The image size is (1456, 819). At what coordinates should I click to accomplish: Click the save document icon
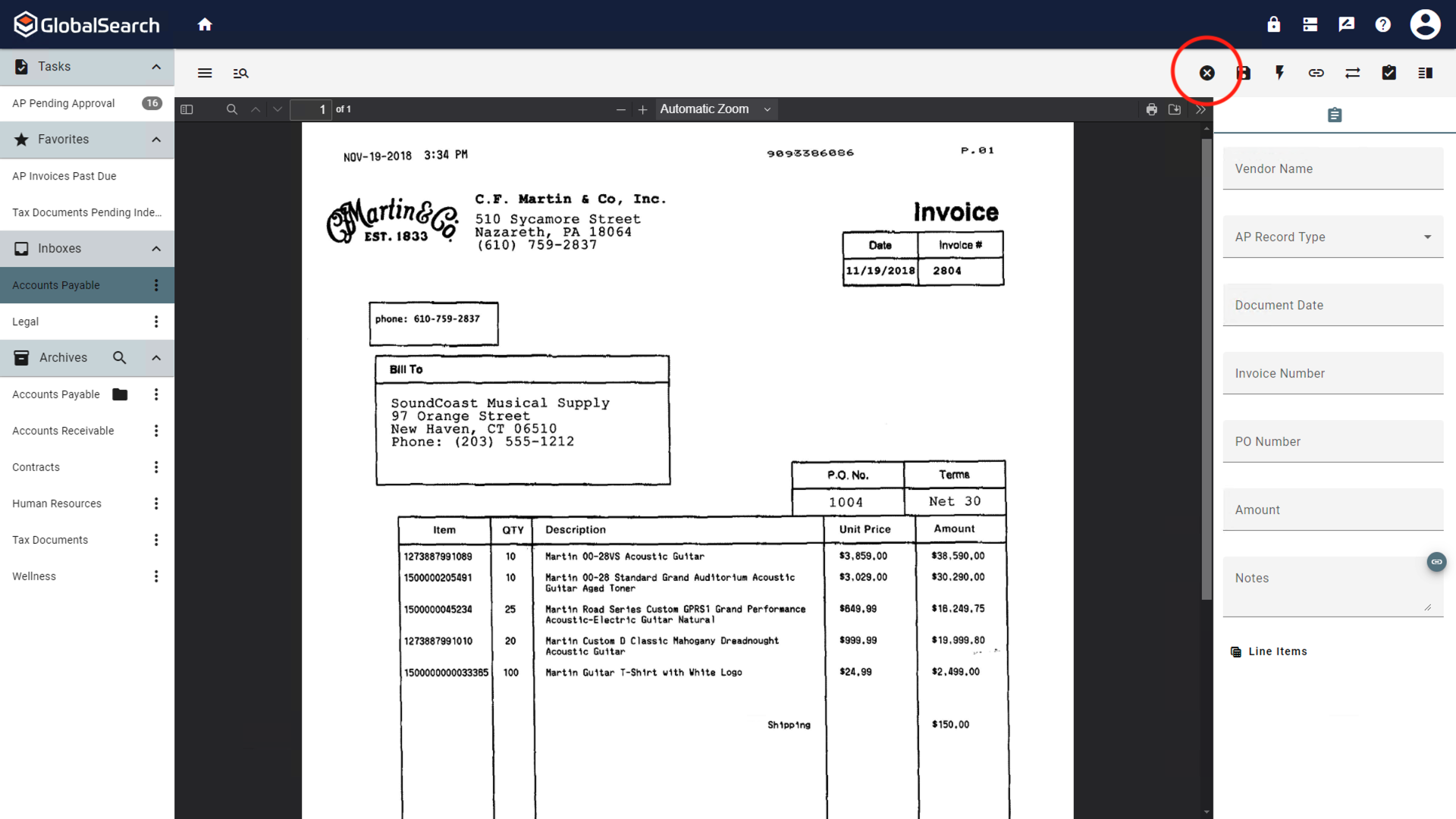(x=1243, y=72)
